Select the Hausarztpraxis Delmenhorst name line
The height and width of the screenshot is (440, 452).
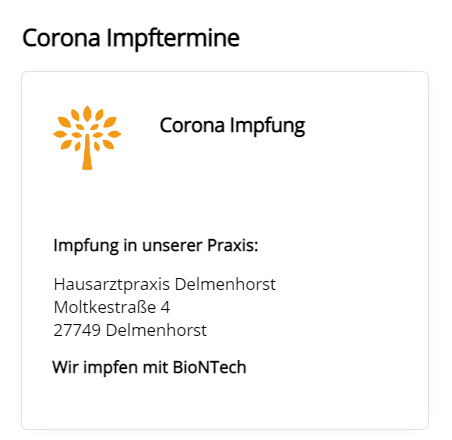(x=165, y=285)
